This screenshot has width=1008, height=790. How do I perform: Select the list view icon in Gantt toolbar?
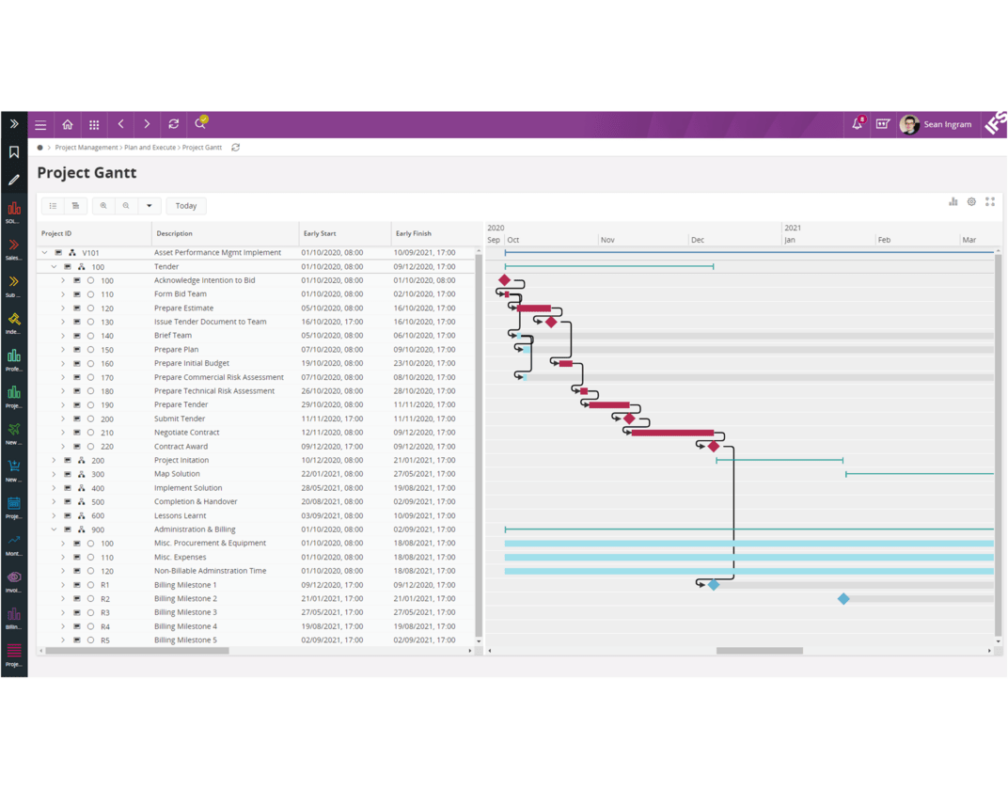53,205
